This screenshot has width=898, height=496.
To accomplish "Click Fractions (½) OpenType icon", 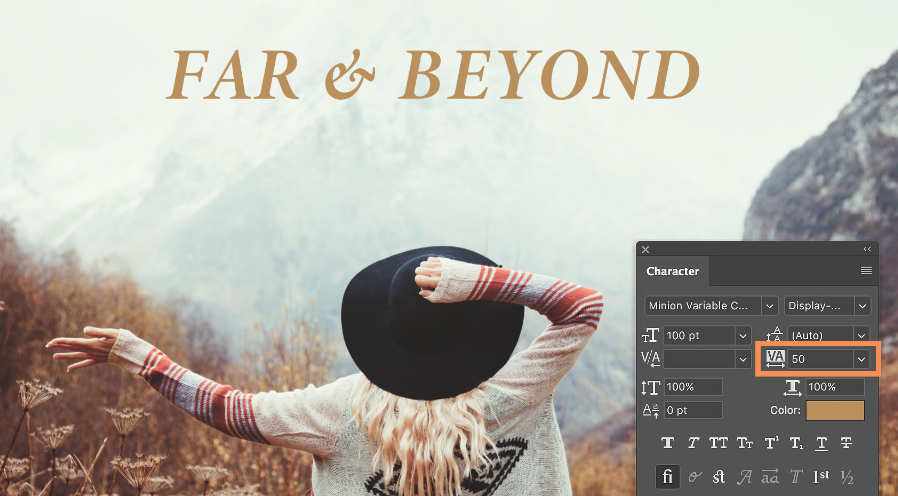I will 847,477.
